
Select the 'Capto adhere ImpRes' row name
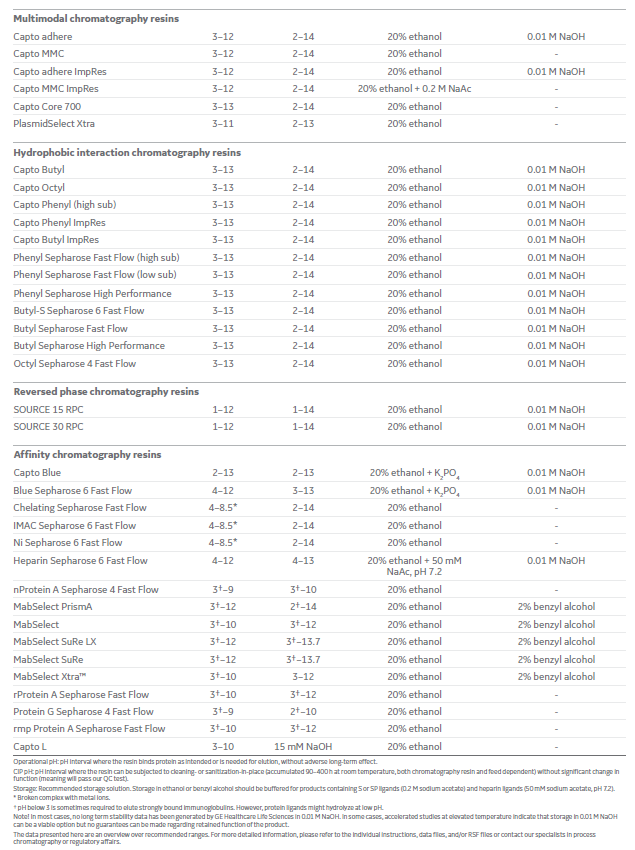[60, 72]
